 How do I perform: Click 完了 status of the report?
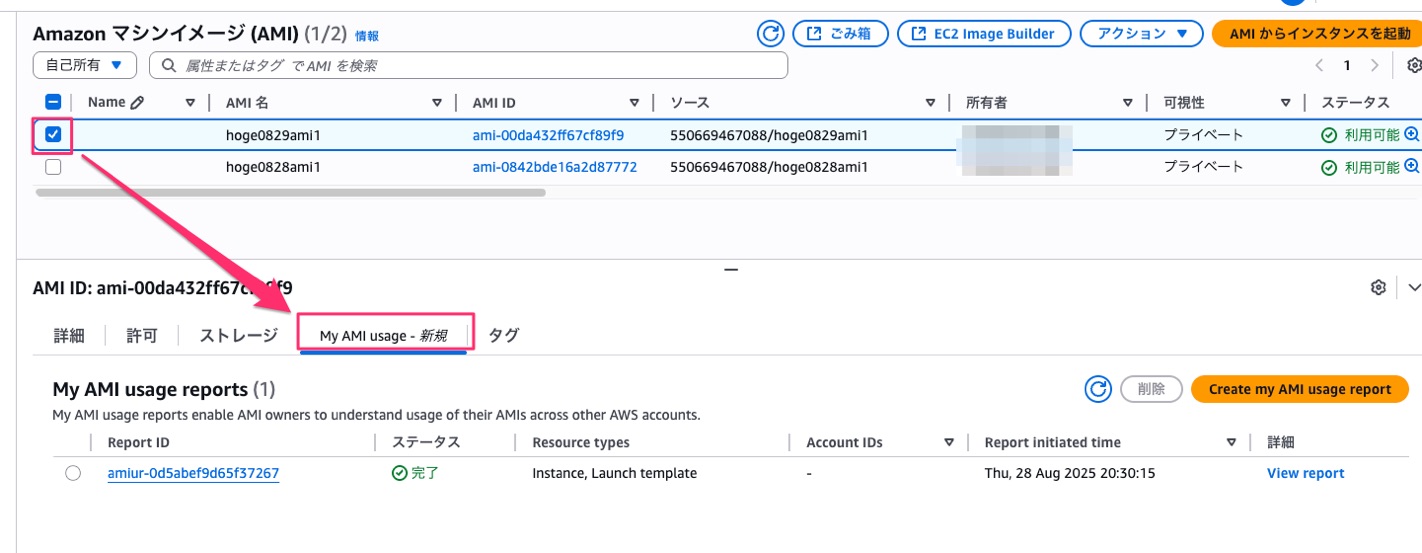416,474
